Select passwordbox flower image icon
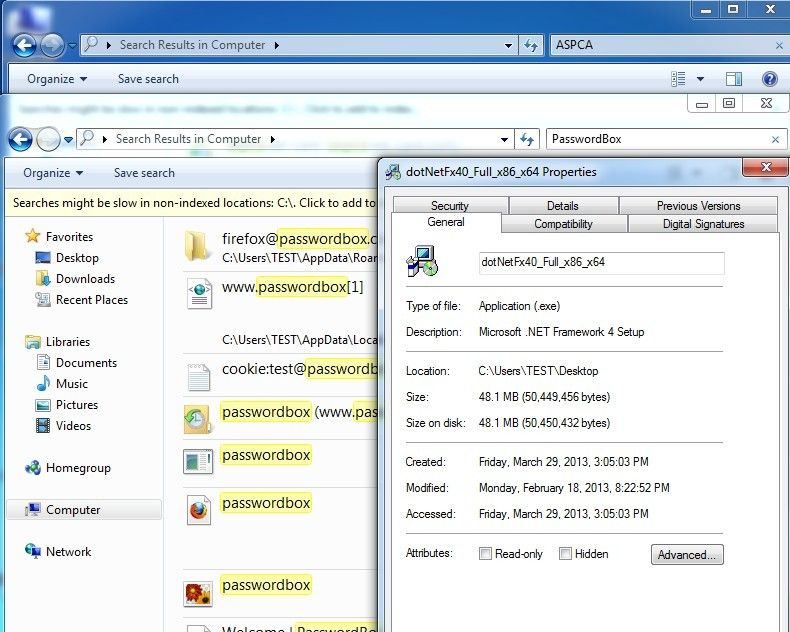Image resolution: width=790 pixels, height=632 pixels. 198,594
